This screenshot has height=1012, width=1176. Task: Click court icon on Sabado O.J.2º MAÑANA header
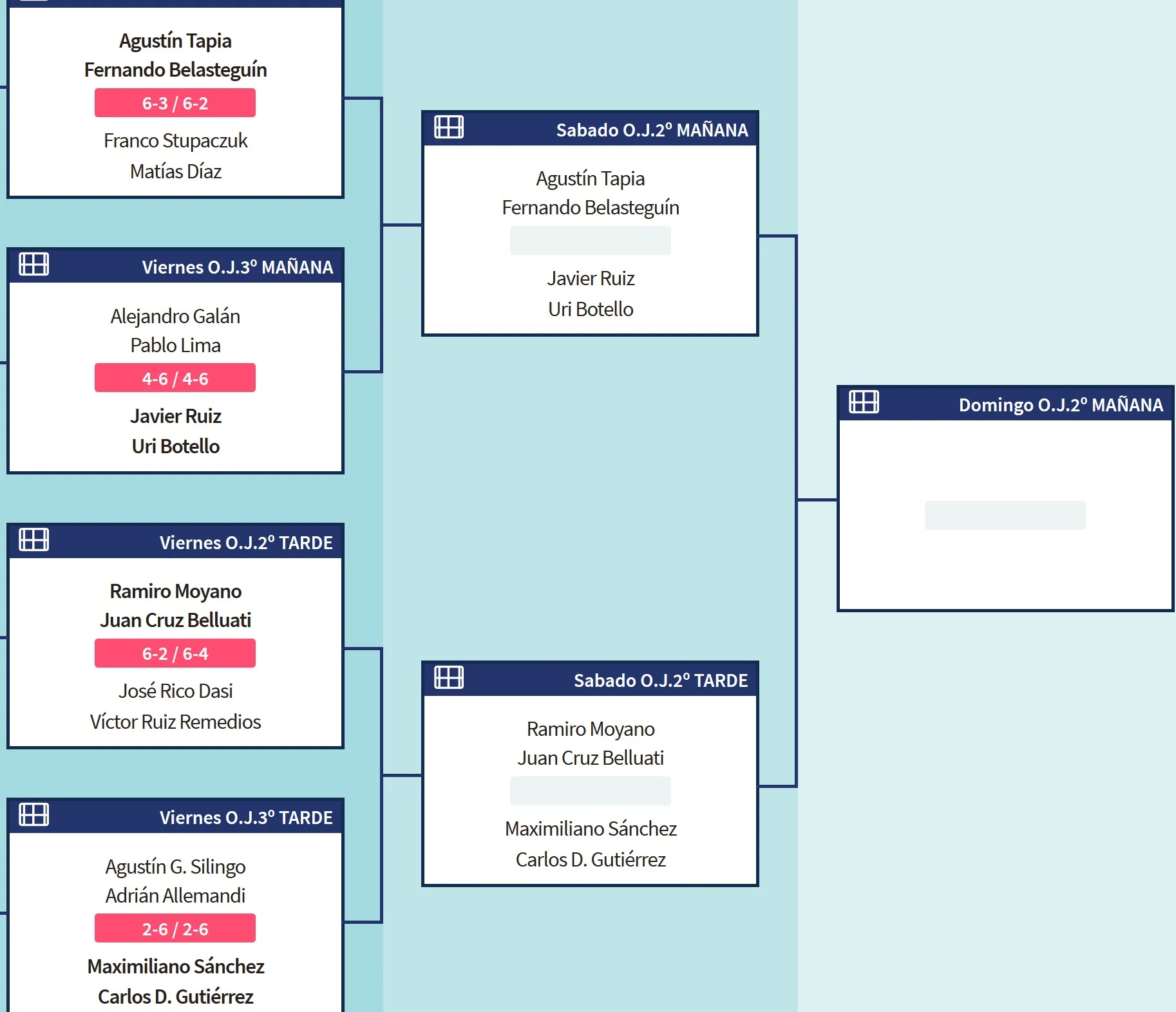449,127
